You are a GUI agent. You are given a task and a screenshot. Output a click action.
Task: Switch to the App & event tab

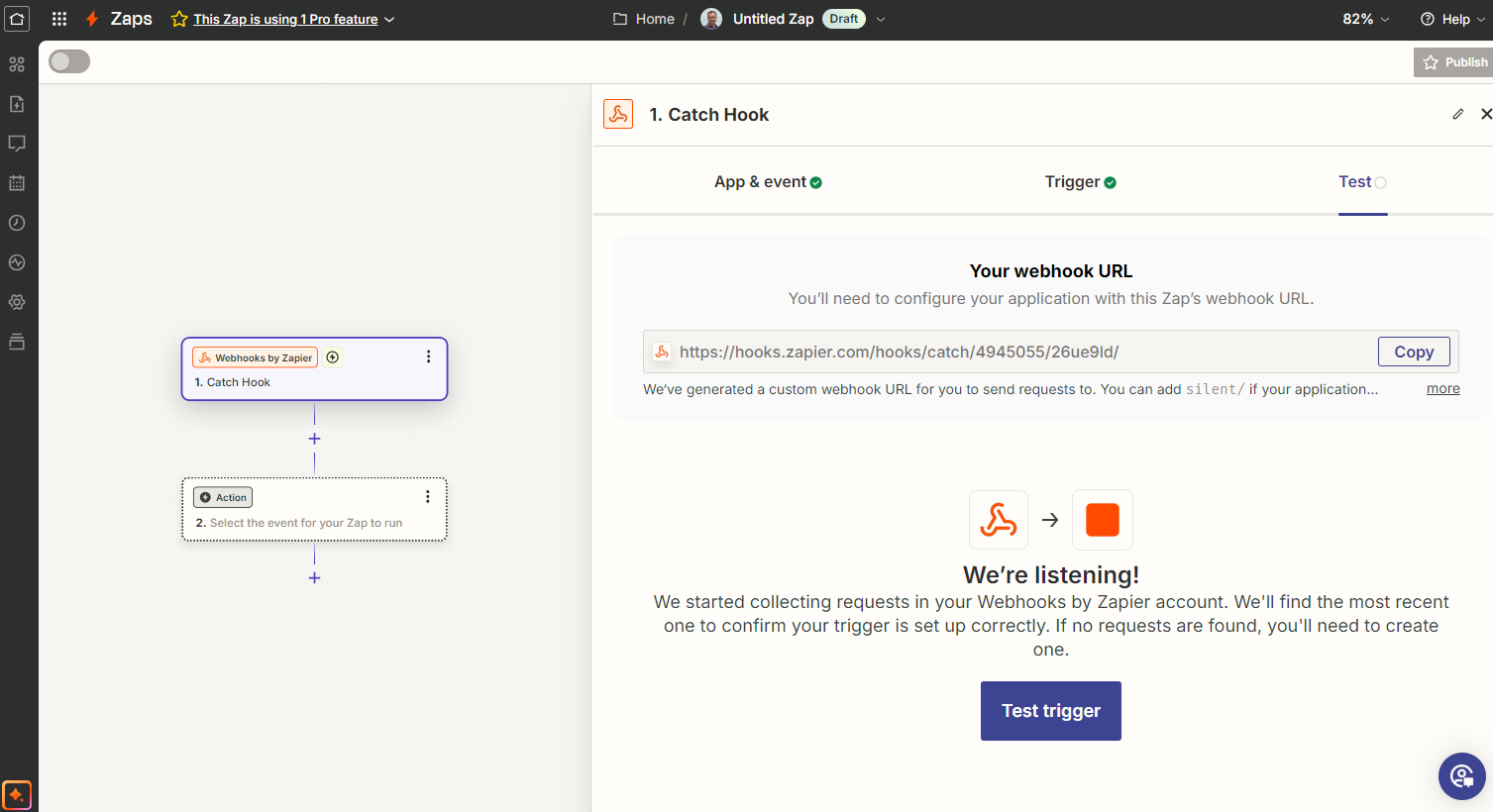[x=768, y=182]
